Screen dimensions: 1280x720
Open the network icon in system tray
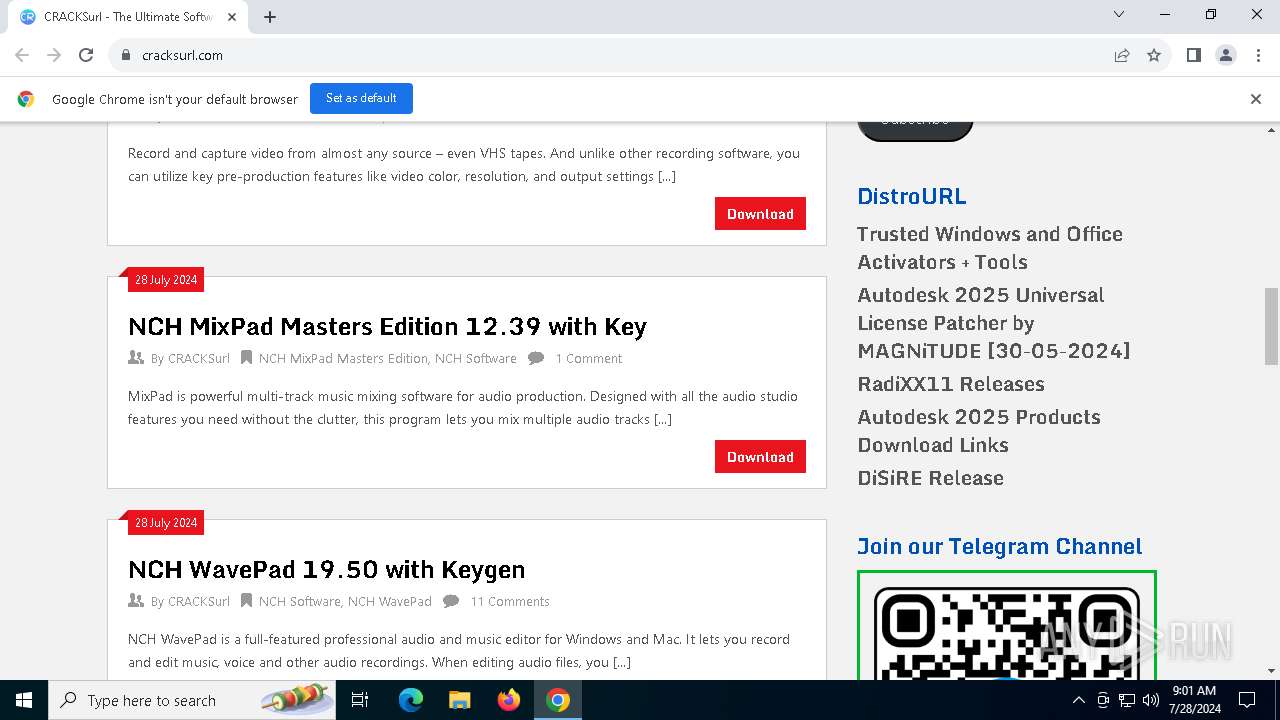click(x=1127, y=700)
